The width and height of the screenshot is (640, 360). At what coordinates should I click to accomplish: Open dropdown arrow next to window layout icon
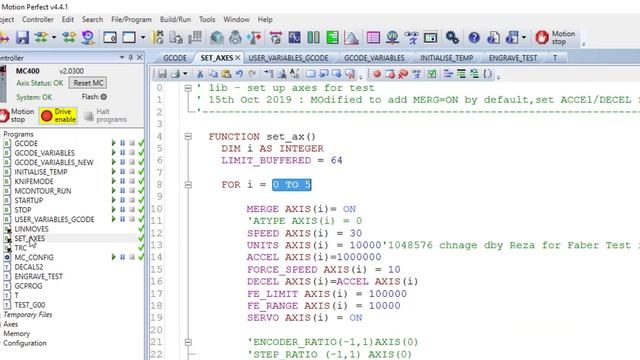point(143,38)
